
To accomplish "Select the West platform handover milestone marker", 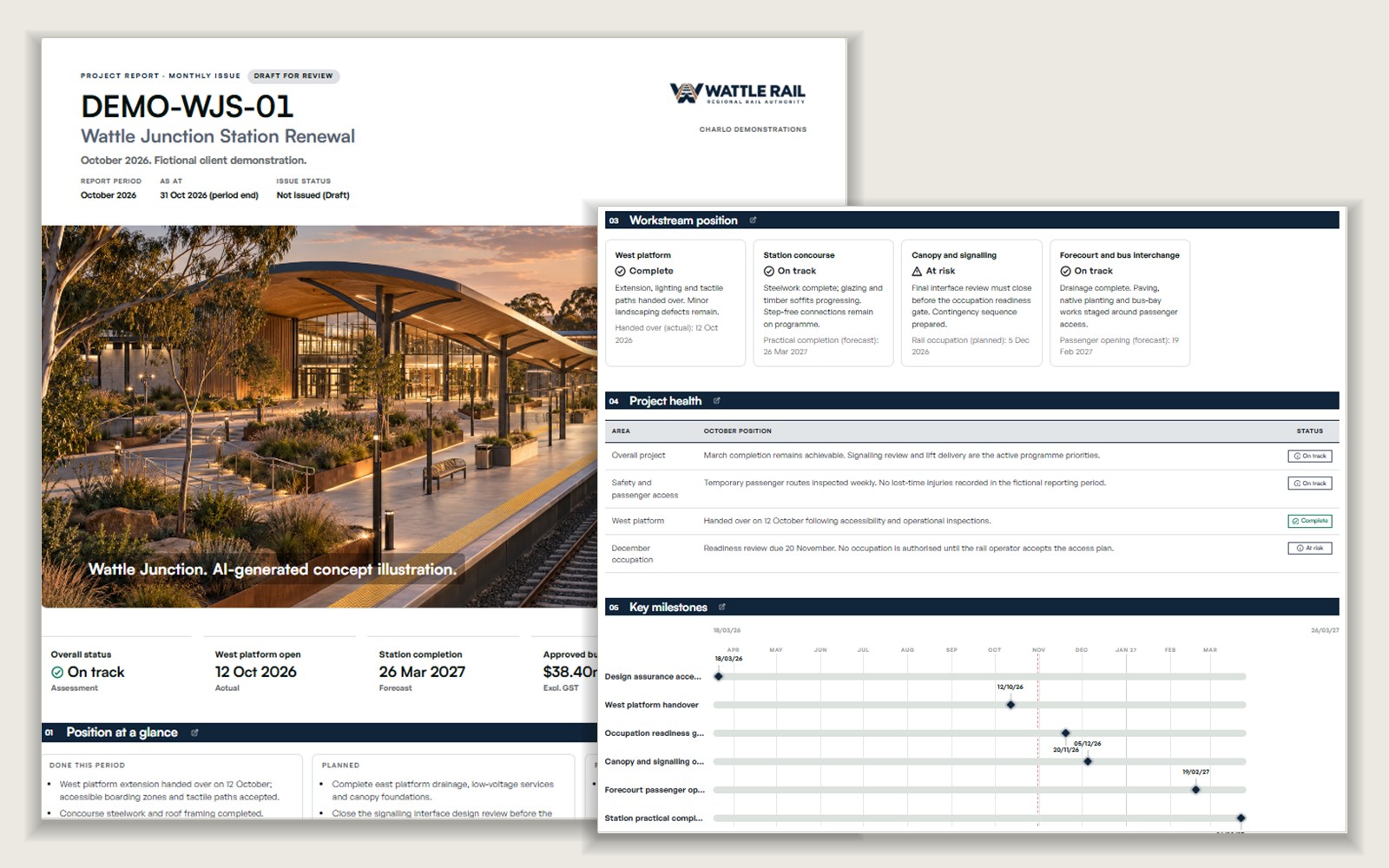I will tap(1010, 705).
